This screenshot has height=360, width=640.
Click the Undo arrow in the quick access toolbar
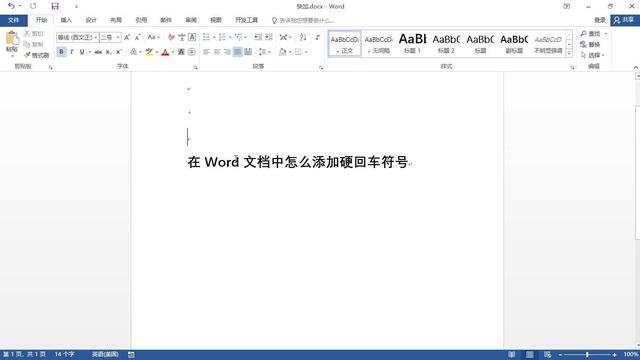(11, 6)
